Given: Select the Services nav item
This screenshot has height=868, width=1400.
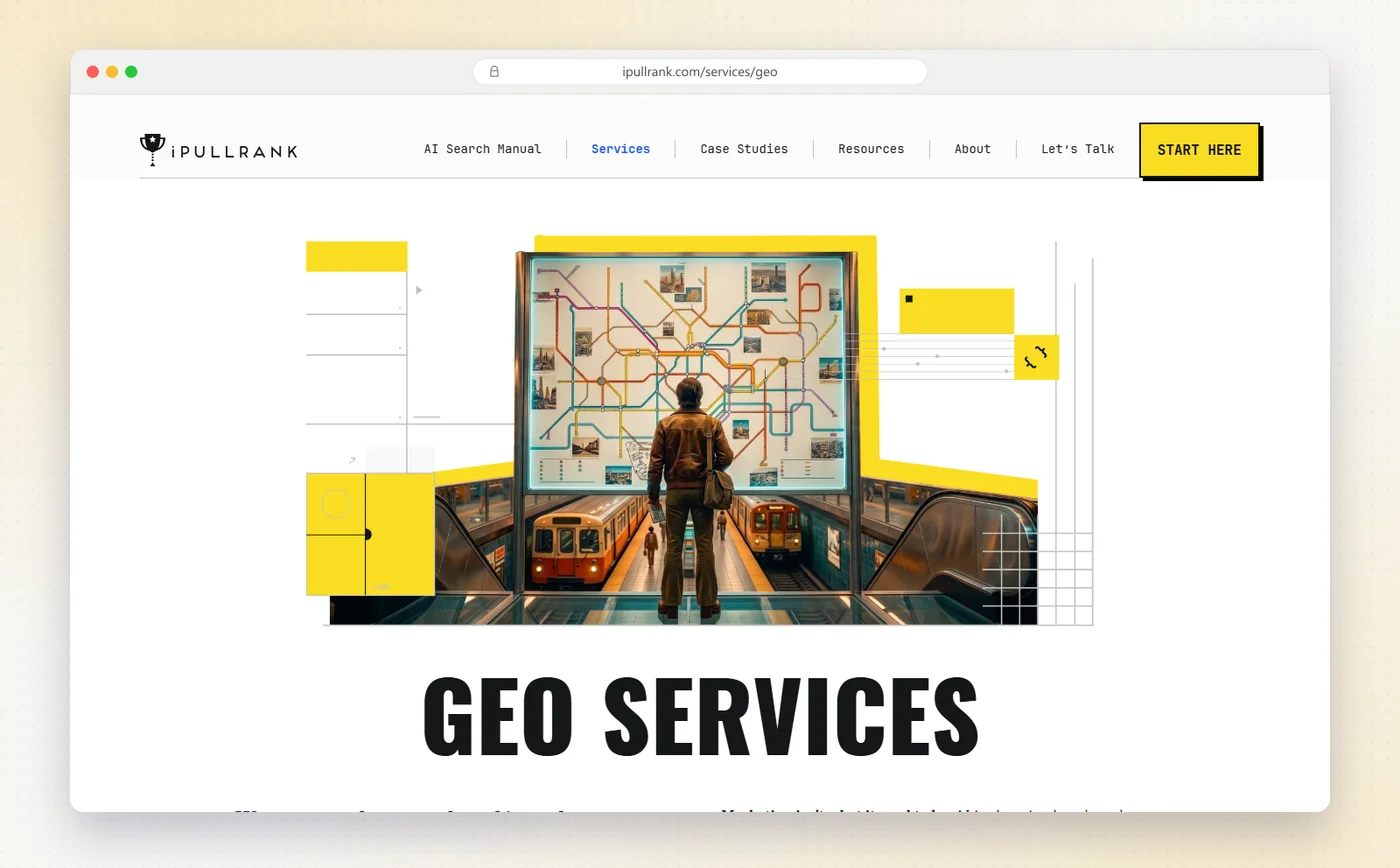Looking at the screenshot, I should point(620,149).
